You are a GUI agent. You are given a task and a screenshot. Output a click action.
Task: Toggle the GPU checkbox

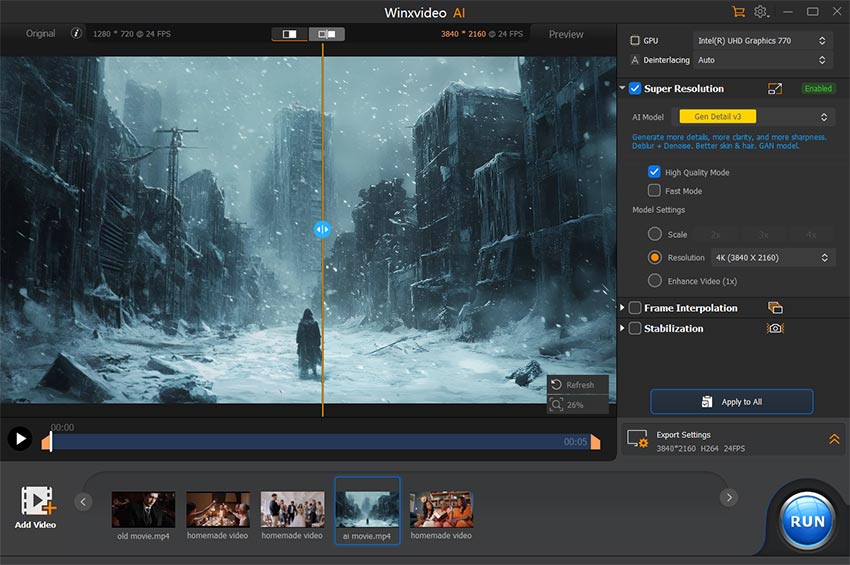click(x=635, y=41)
